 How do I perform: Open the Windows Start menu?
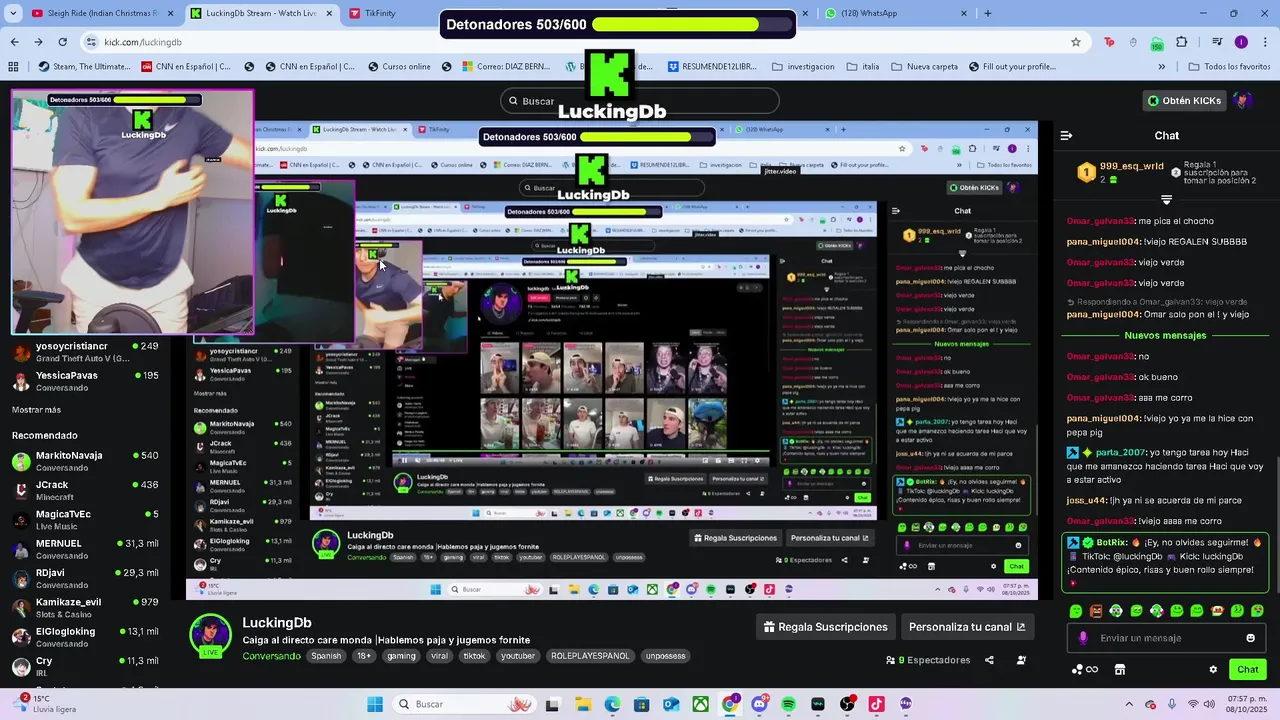coord(375,704)
